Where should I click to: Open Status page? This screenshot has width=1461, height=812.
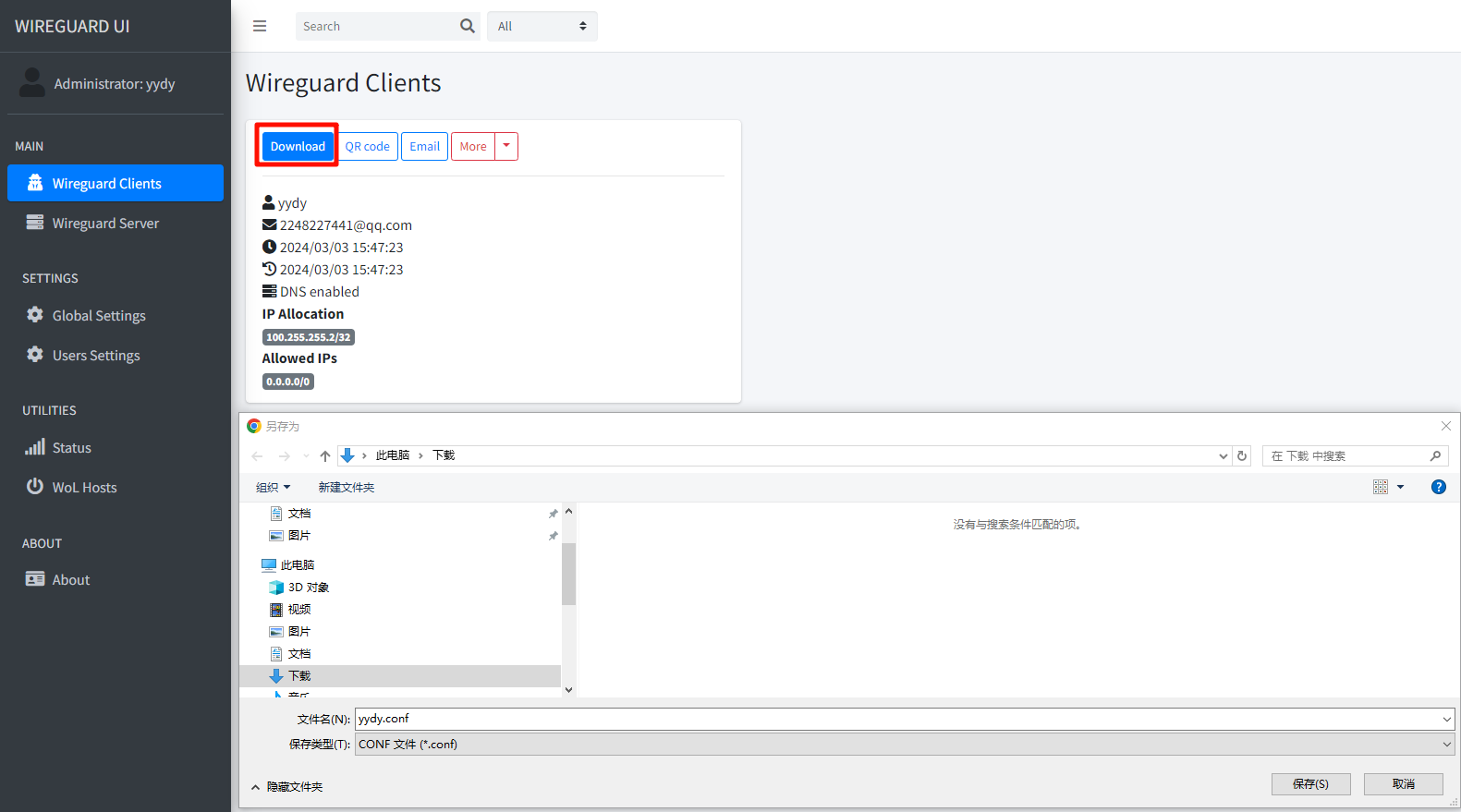[116, 447]
